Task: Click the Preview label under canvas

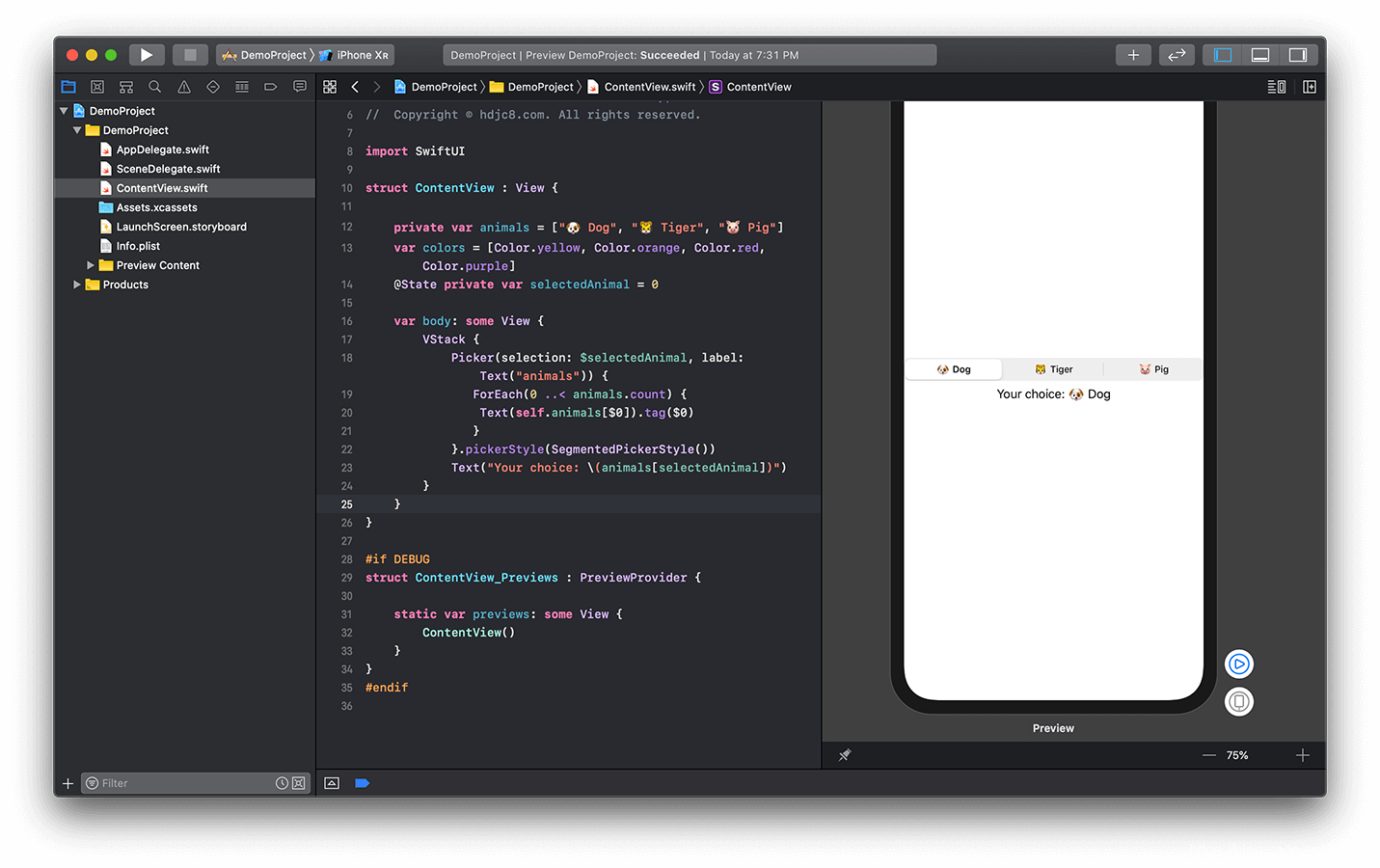Action: 1053,728
